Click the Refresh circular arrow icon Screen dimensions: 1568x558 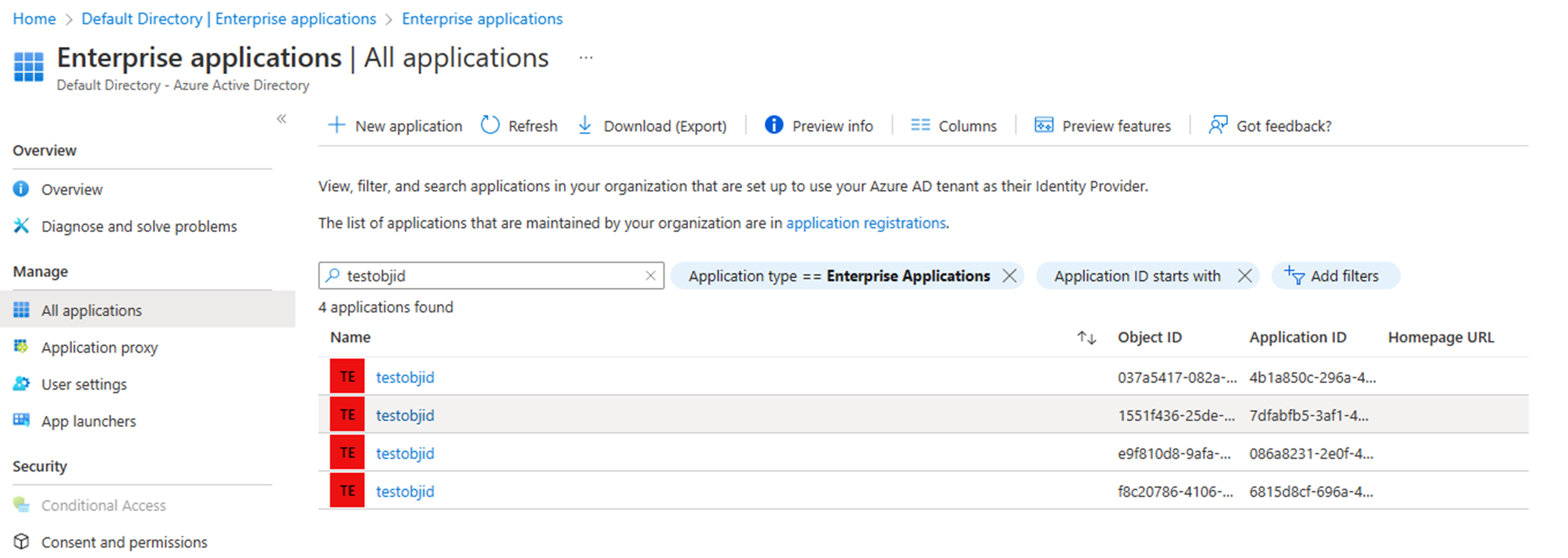490,125
